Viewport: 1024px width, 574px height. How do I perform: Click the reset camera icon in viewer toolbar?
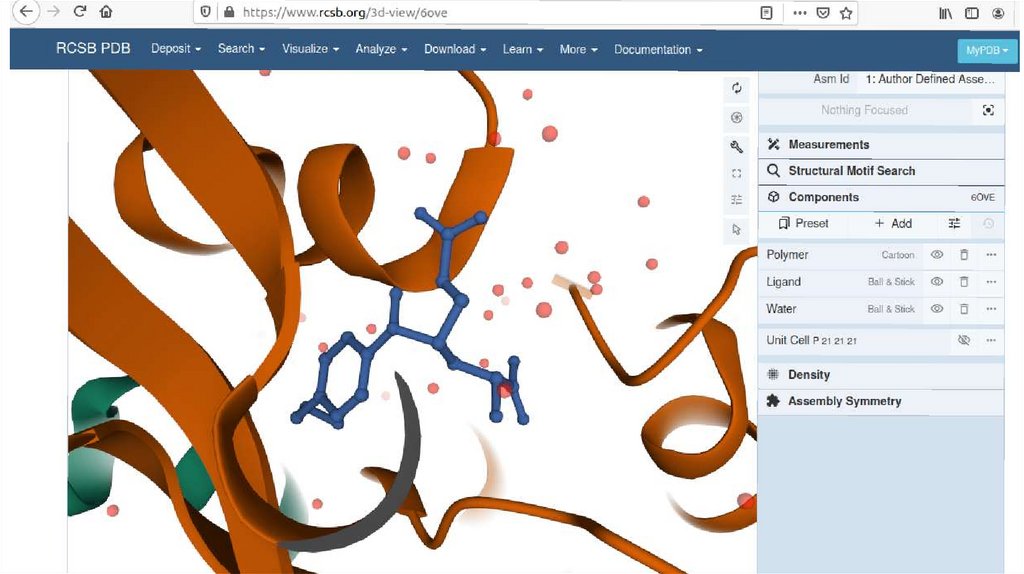coord(737,88)
